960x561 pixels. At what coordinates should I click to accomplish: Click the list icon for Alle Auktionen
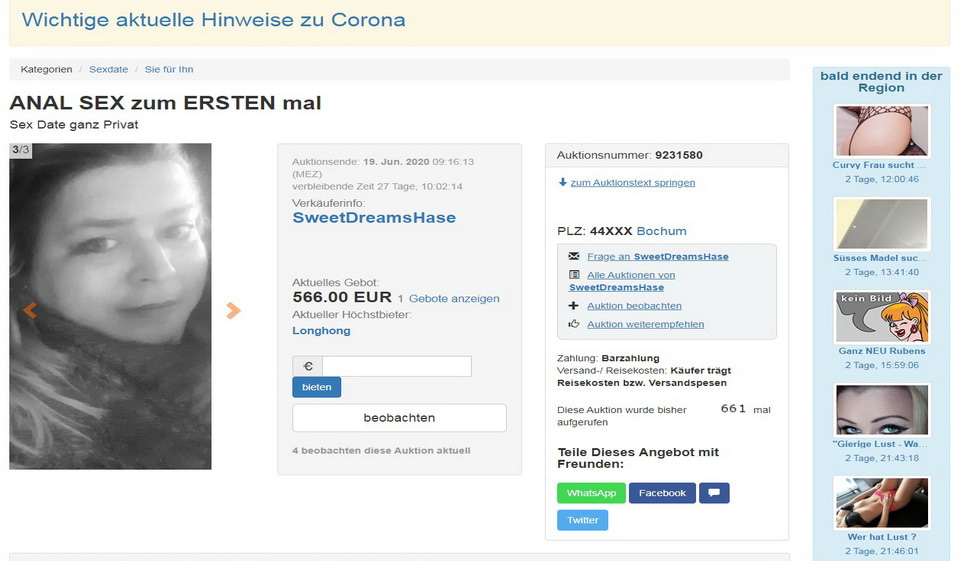574,275
